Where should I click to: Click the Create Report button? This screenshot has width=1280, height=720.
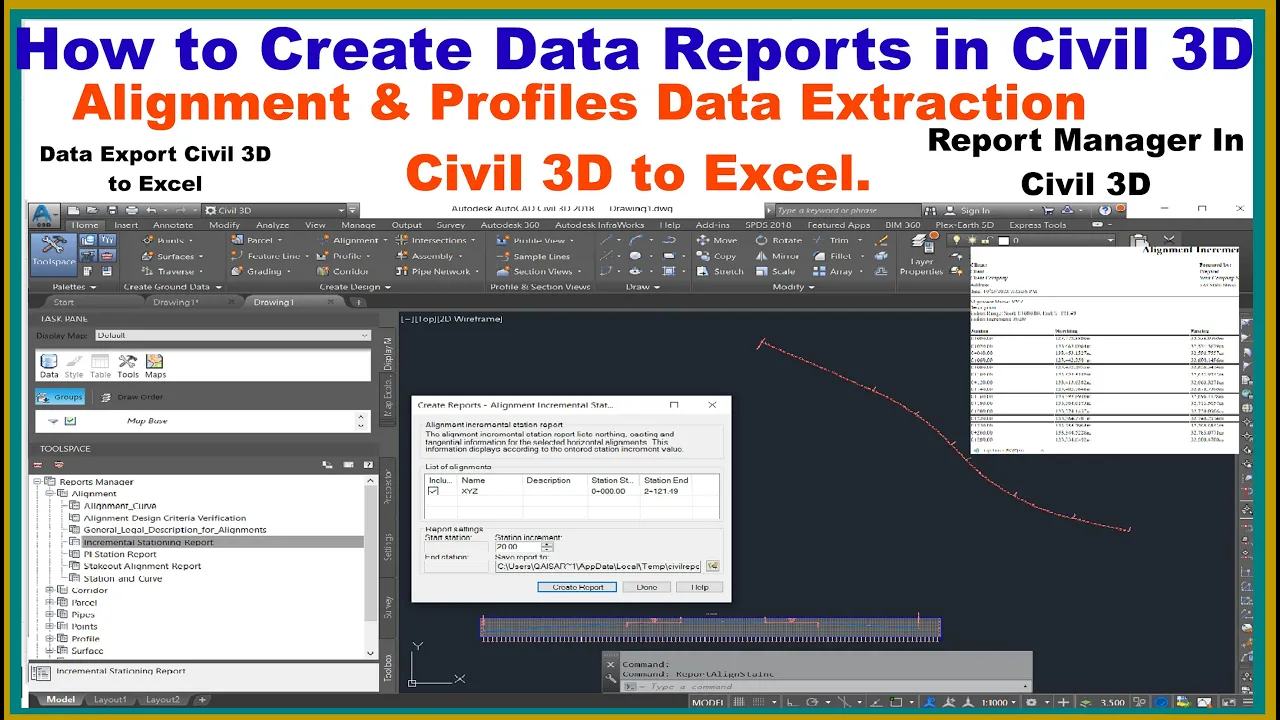coord(577,587)
